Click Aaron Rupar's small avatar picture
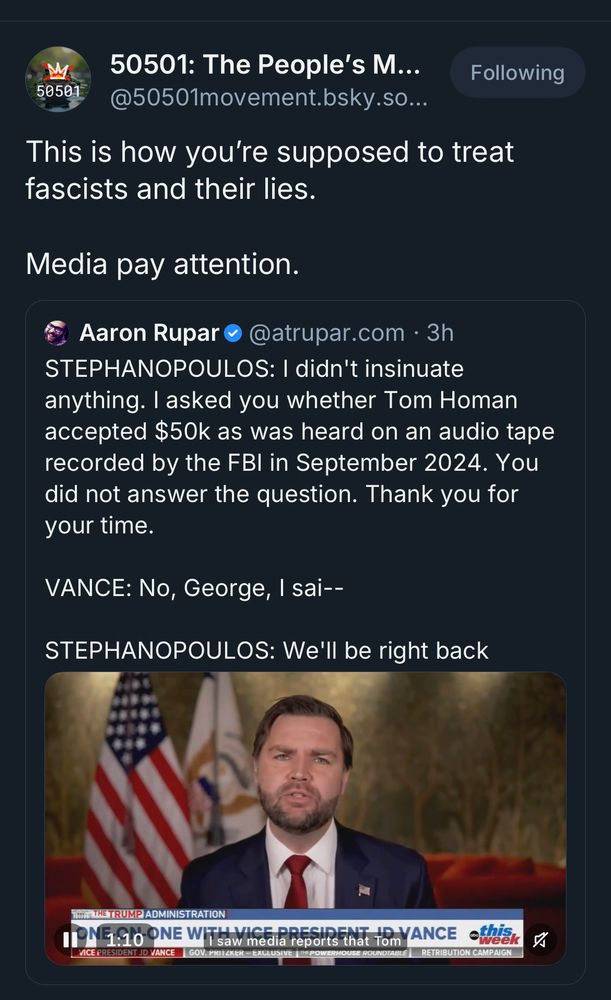 click(58, 332)
